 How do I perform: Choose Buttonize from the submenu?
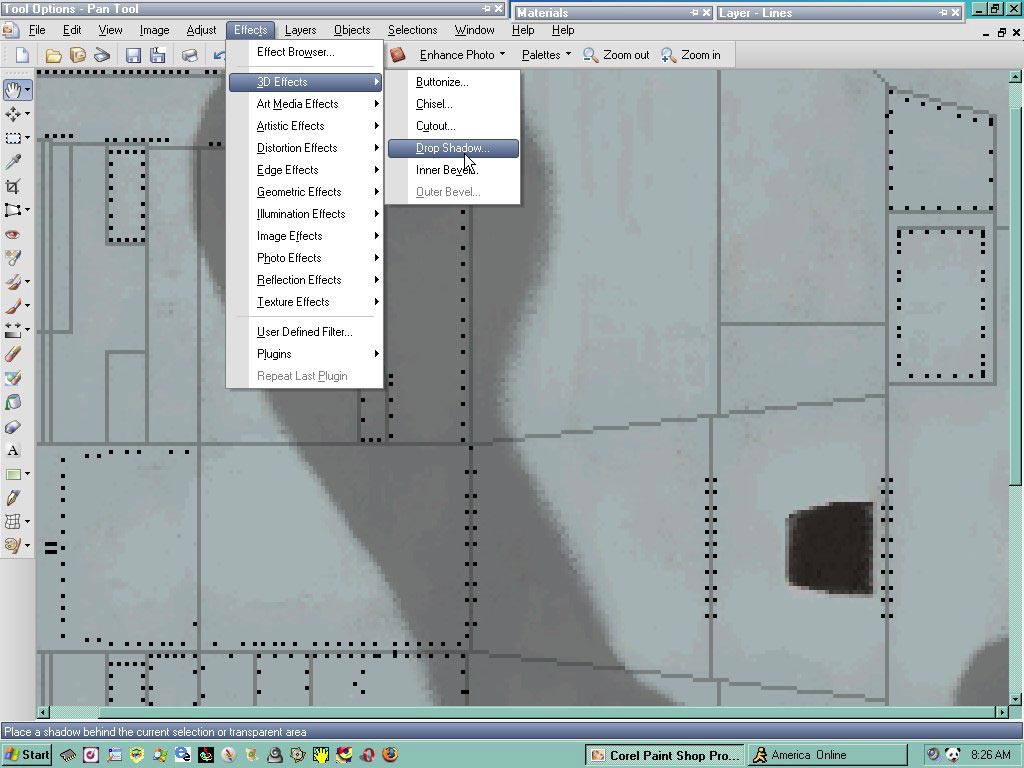[x=453, y=82]
